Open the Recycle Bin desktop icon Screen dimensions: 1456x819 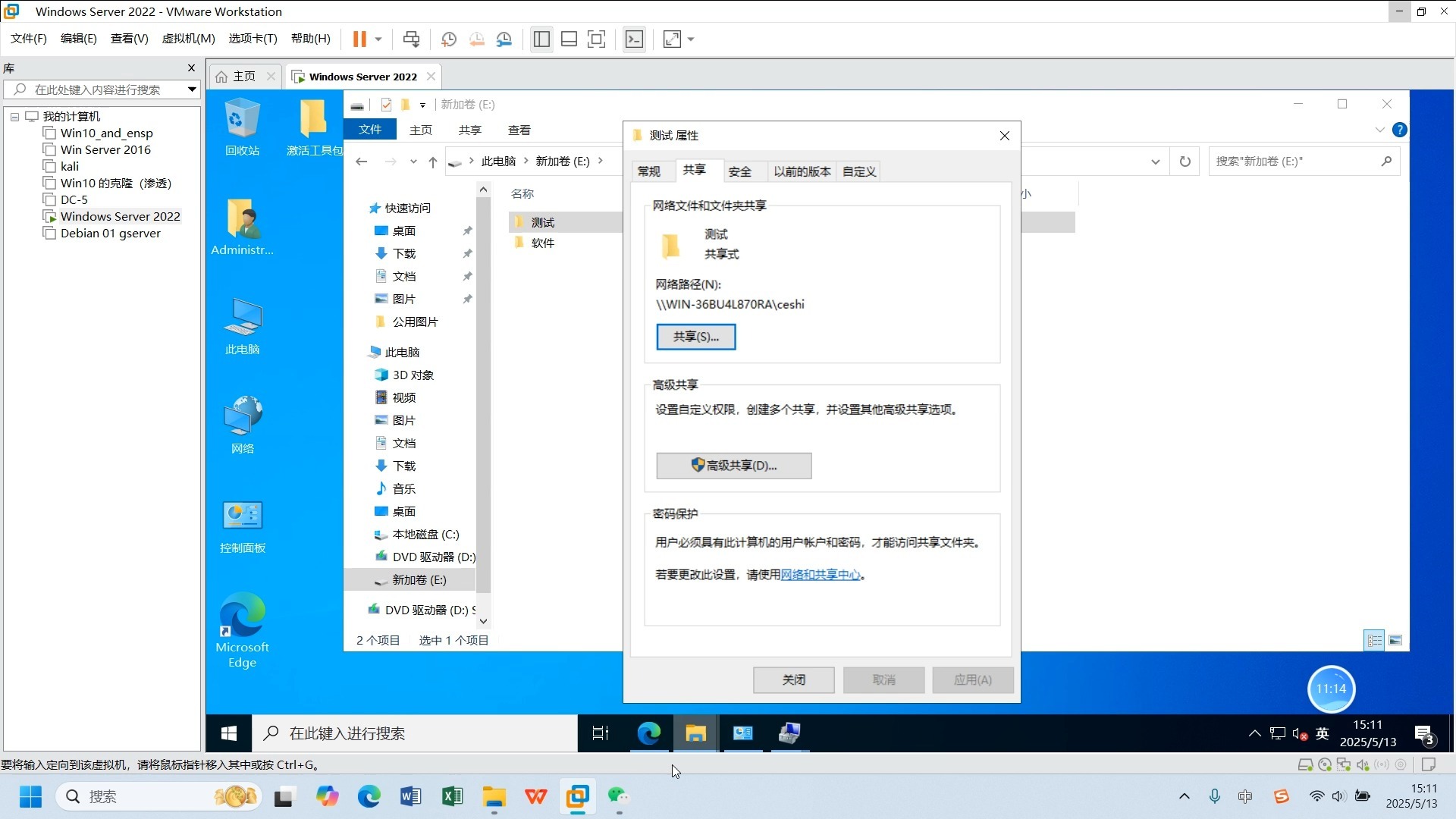[243, 127]
